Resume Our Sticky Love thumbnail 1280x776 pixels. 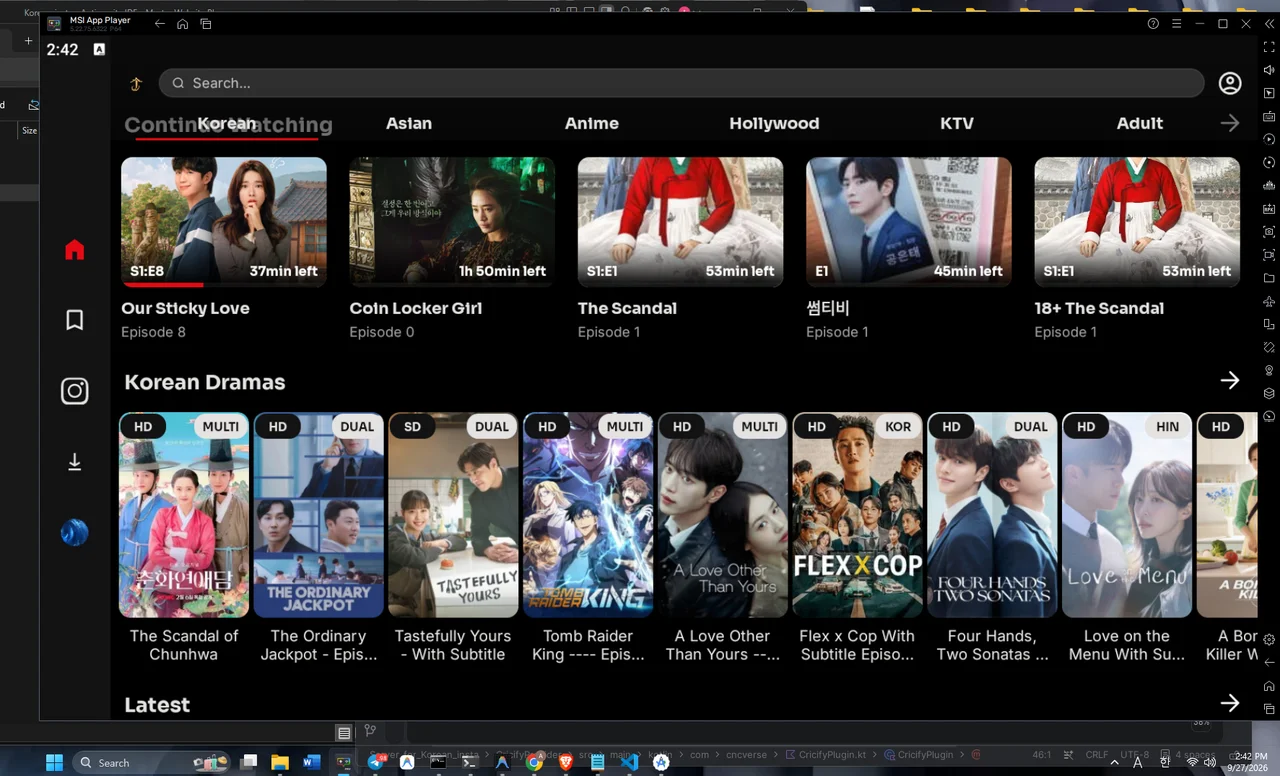[224, 222]
